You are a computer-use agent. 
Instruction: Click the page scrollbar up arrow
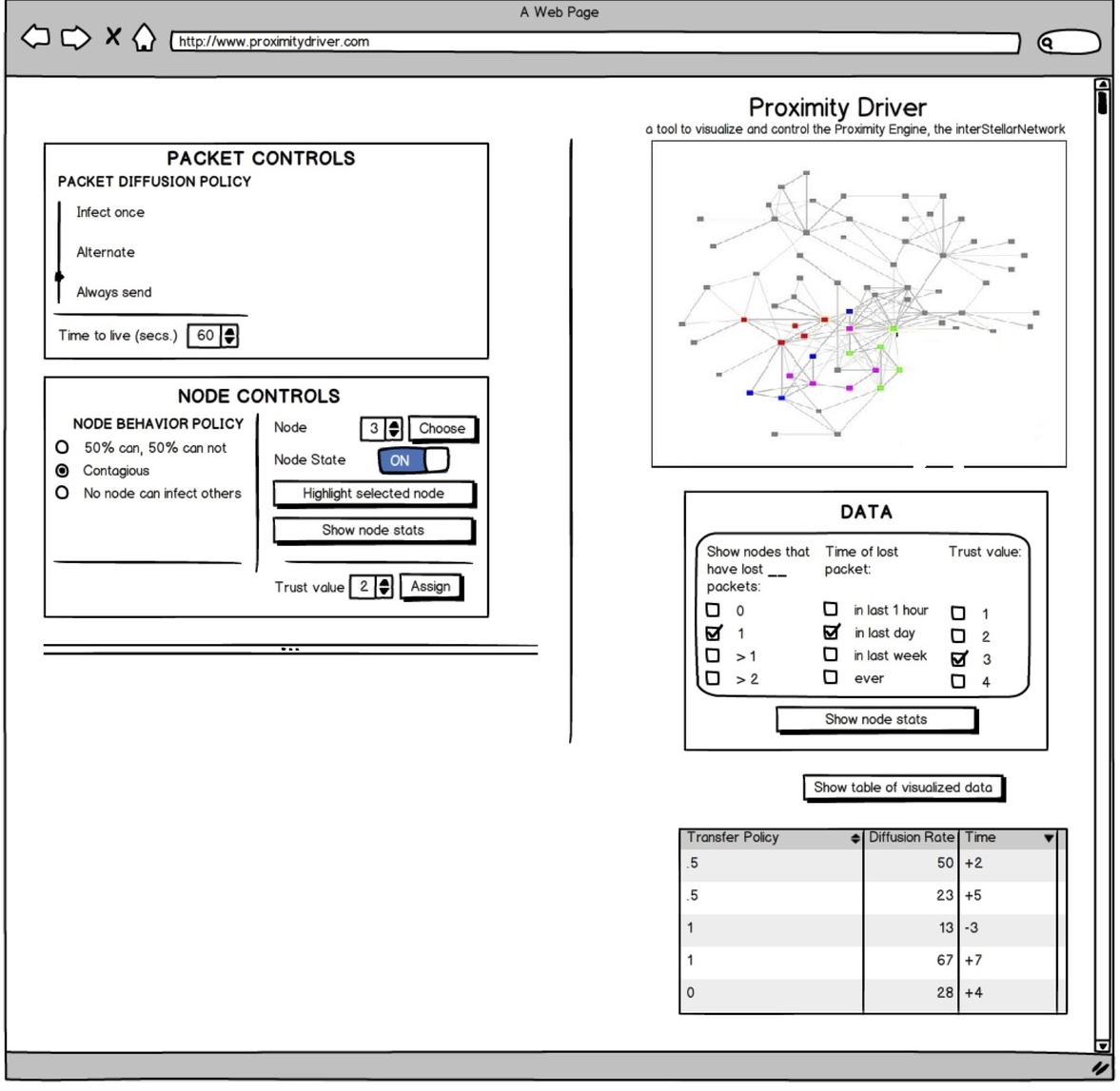(x=1103, y=85)
